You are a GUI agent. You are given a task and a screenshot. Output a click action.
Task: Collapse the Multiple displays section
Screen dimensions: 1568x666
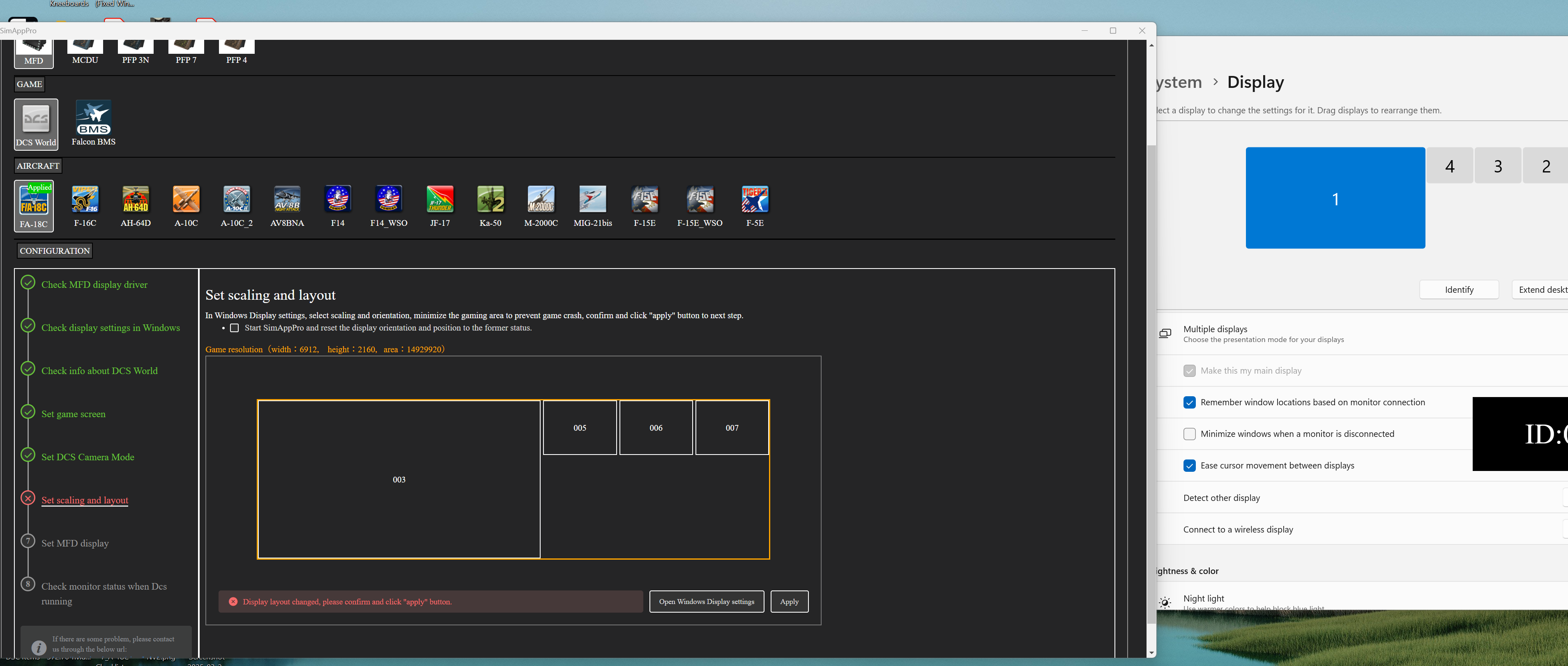tap(1362, 333)
